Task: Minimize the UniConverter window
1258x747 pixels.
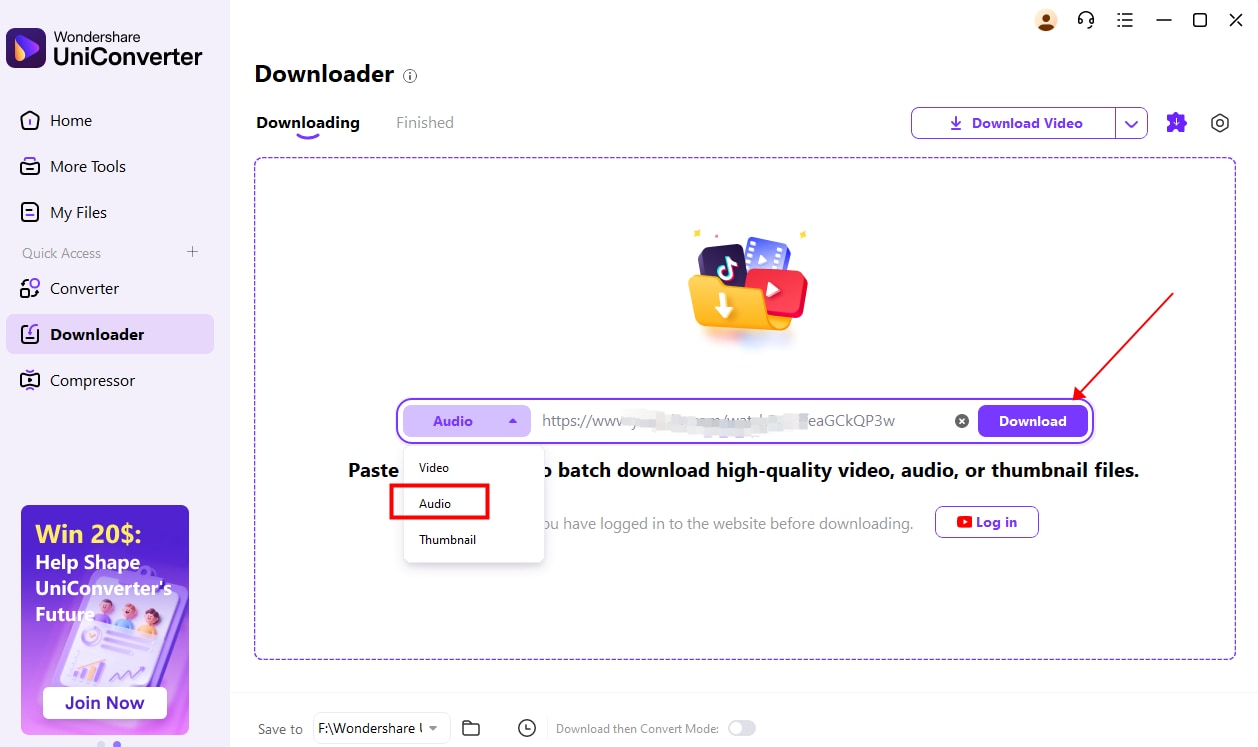Action: point(1163,20)
